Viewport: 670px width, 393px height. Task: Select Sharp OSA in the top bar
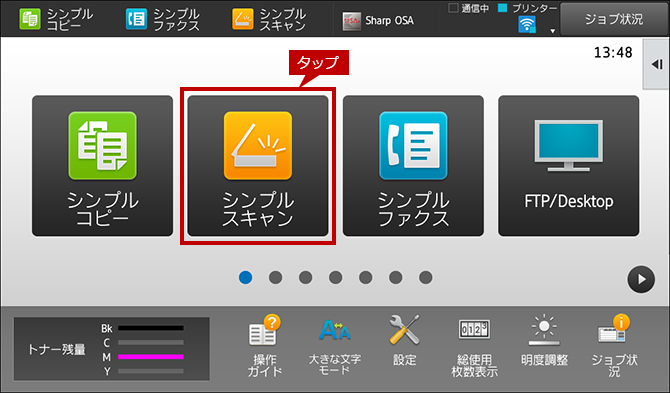(x=378, y=21)
